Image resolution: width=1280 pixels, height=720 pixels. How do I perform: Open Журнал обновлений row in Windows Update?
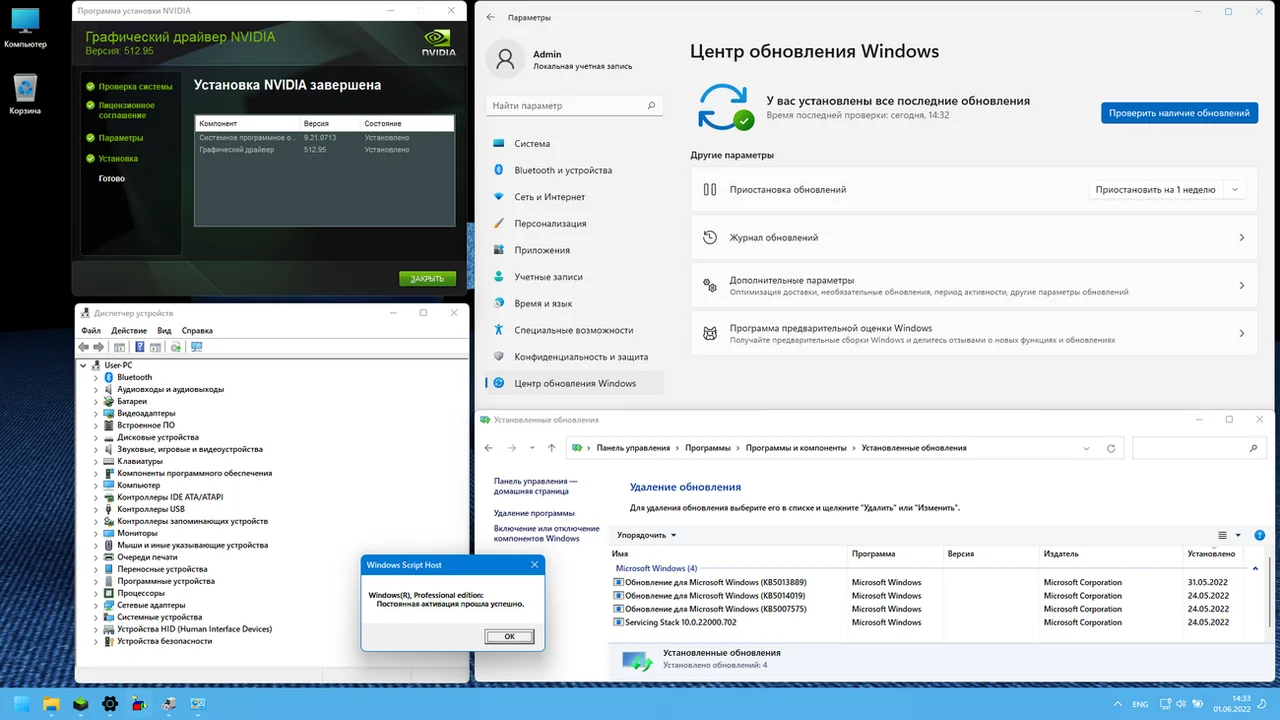pyautogui.click(x=974, y=238)
